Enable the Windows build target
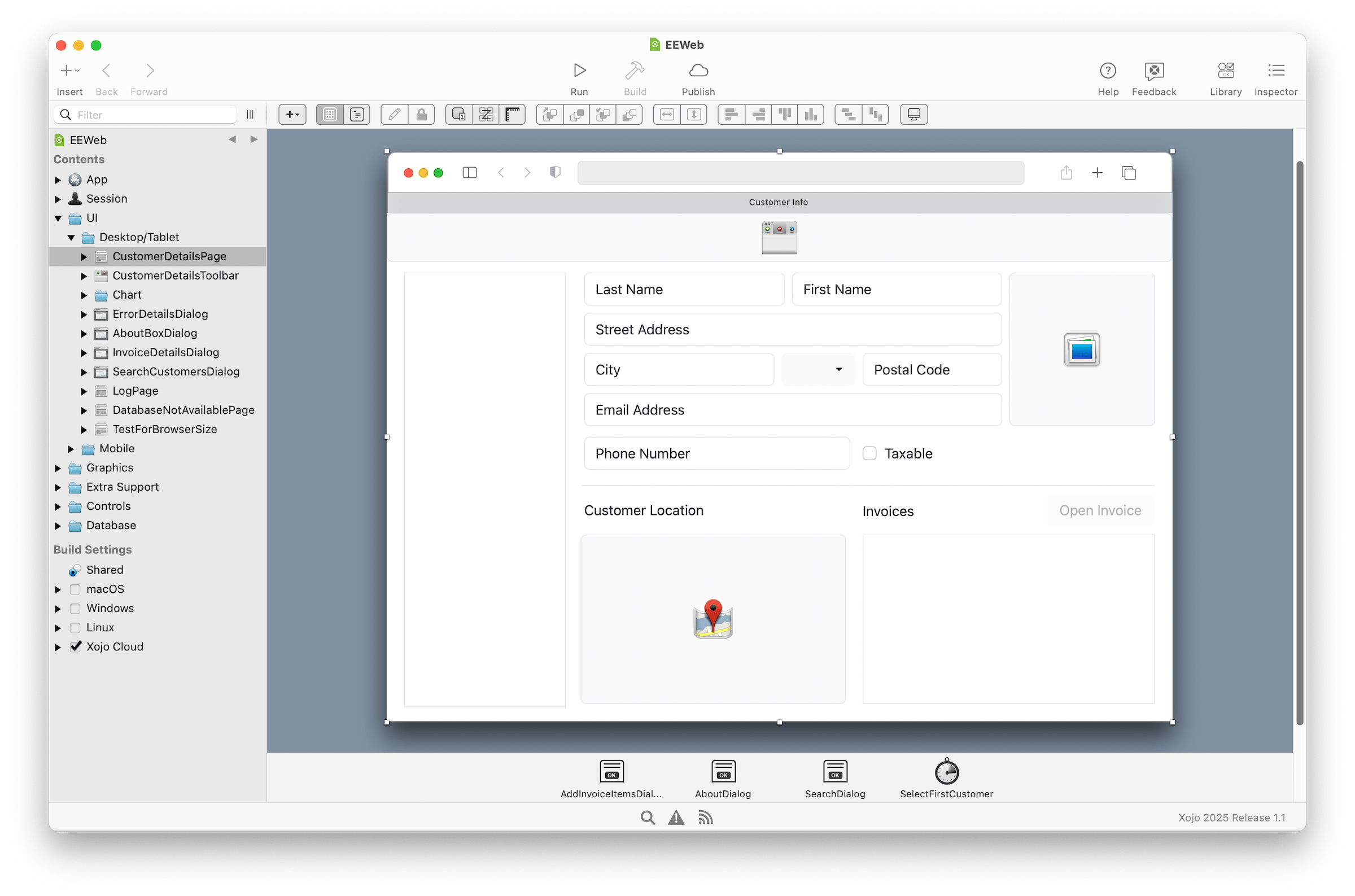Viewport: 1355px width, 896px height. pos(75,608)
